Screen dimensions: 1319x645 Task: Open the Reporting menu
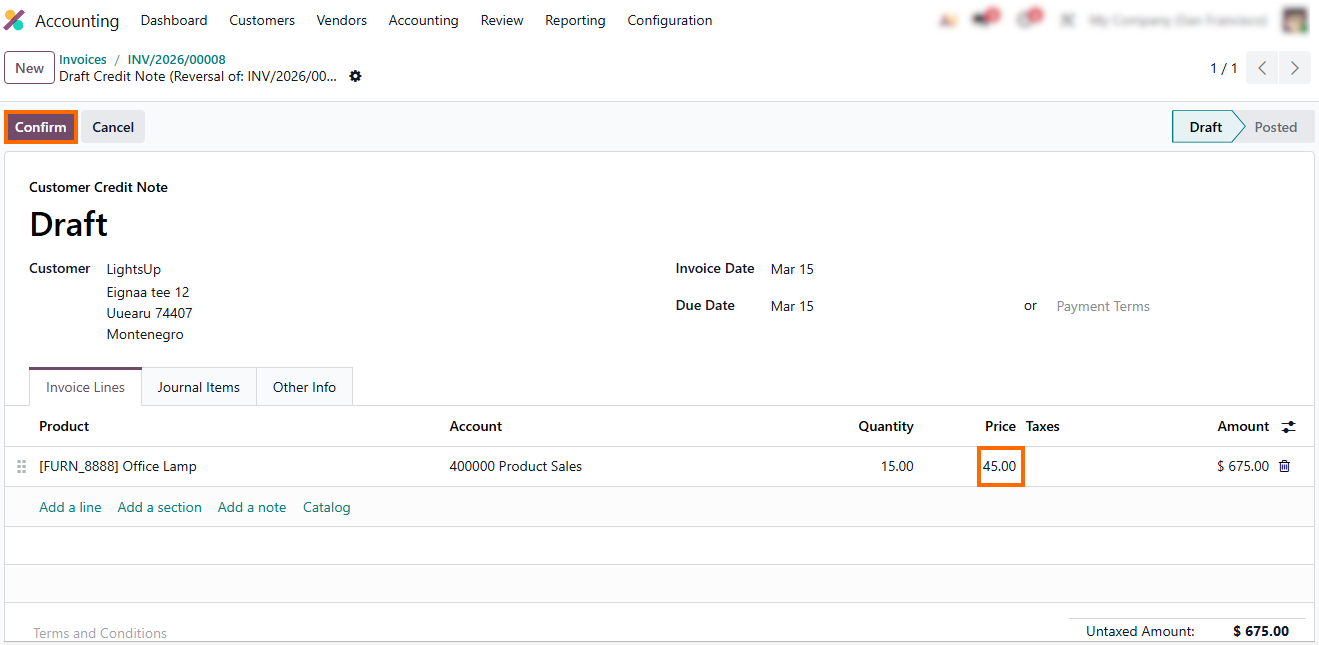coord(575,20)
